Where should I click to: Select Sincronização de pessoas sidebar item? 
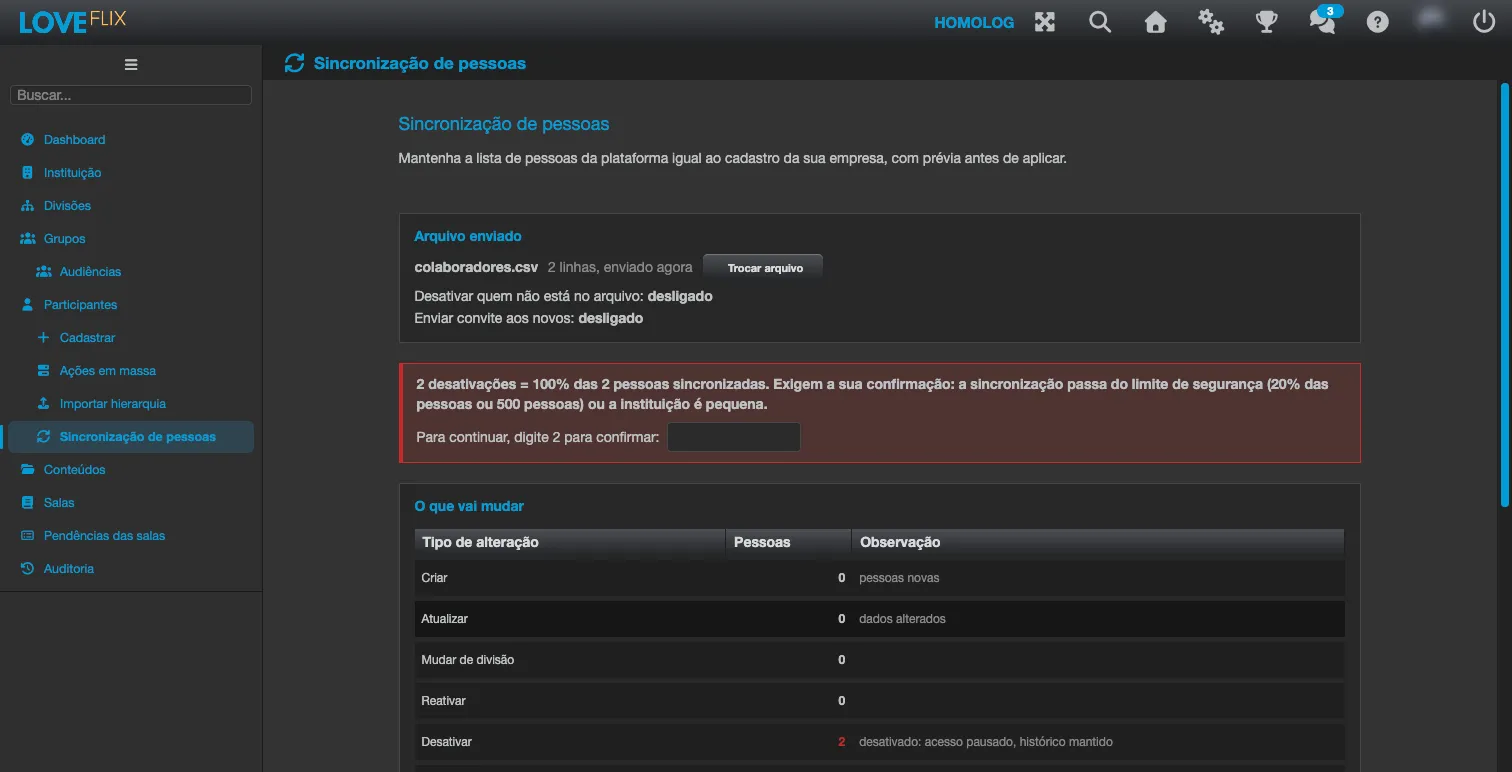point(131,437)
